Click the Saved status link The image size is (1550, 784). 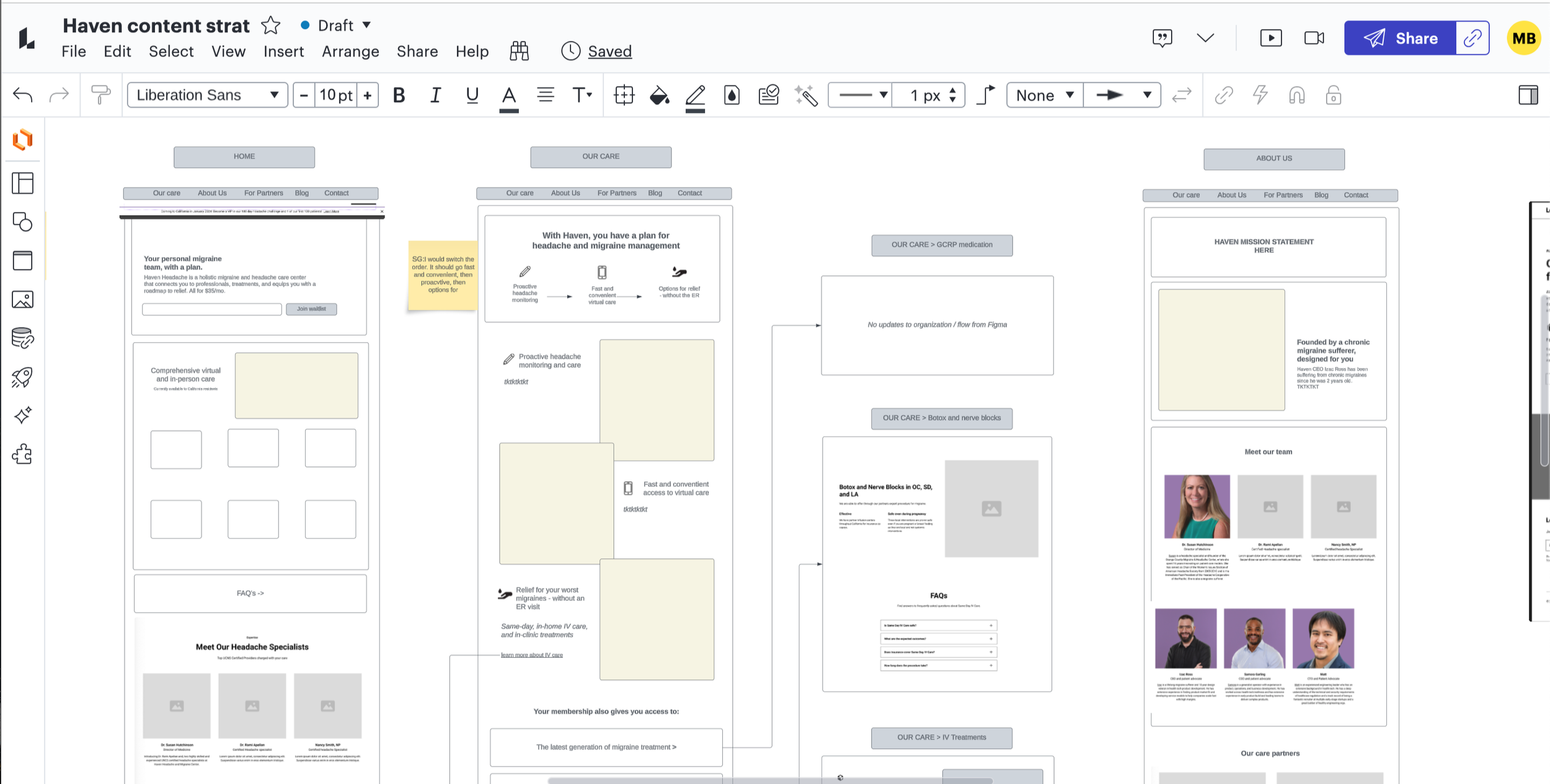[609, 51]
